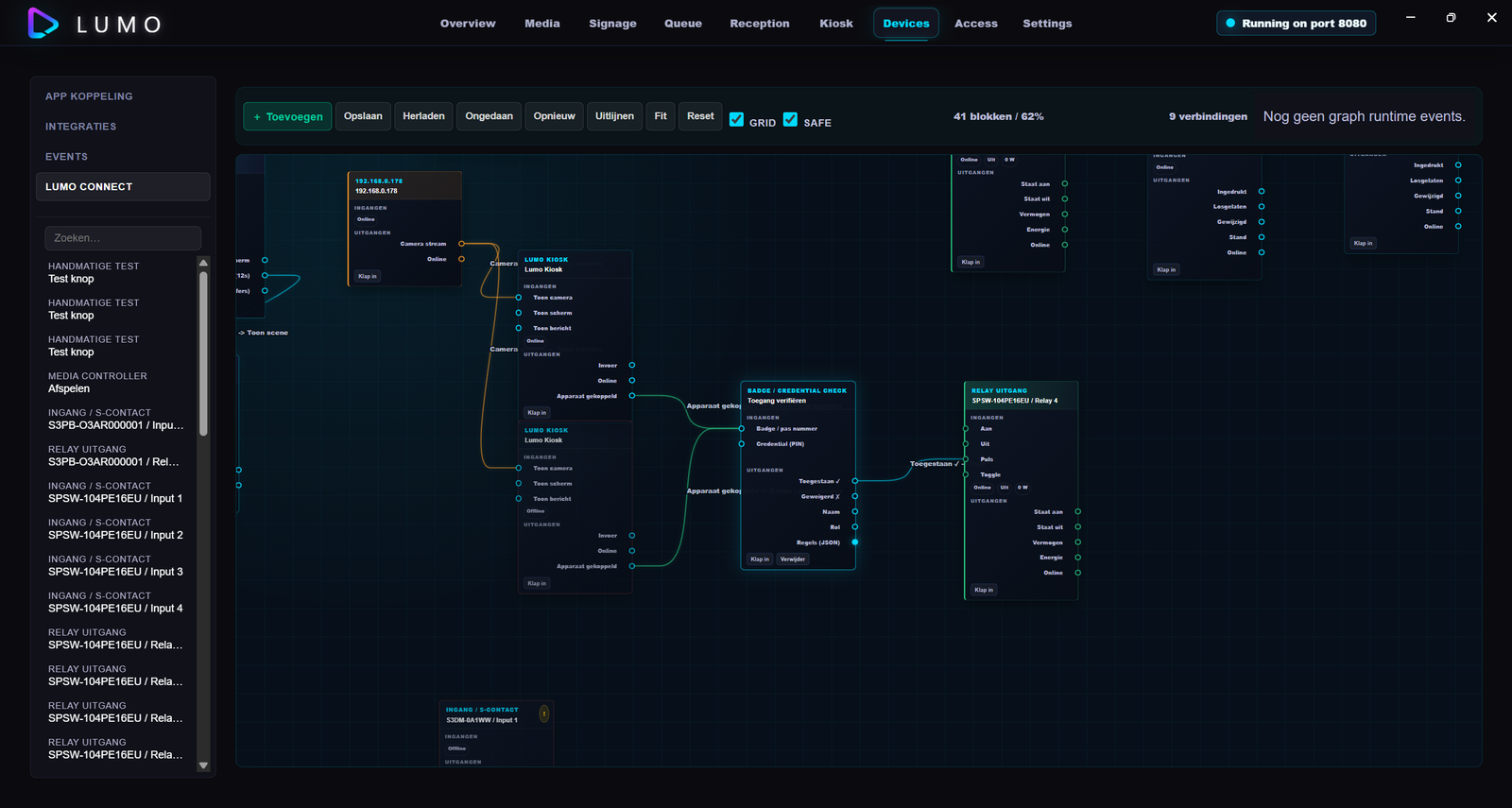Image resolution: width=1512 pixels, height=808 pixels.
Task: Click the Rol output port
Action: (855, 526)
